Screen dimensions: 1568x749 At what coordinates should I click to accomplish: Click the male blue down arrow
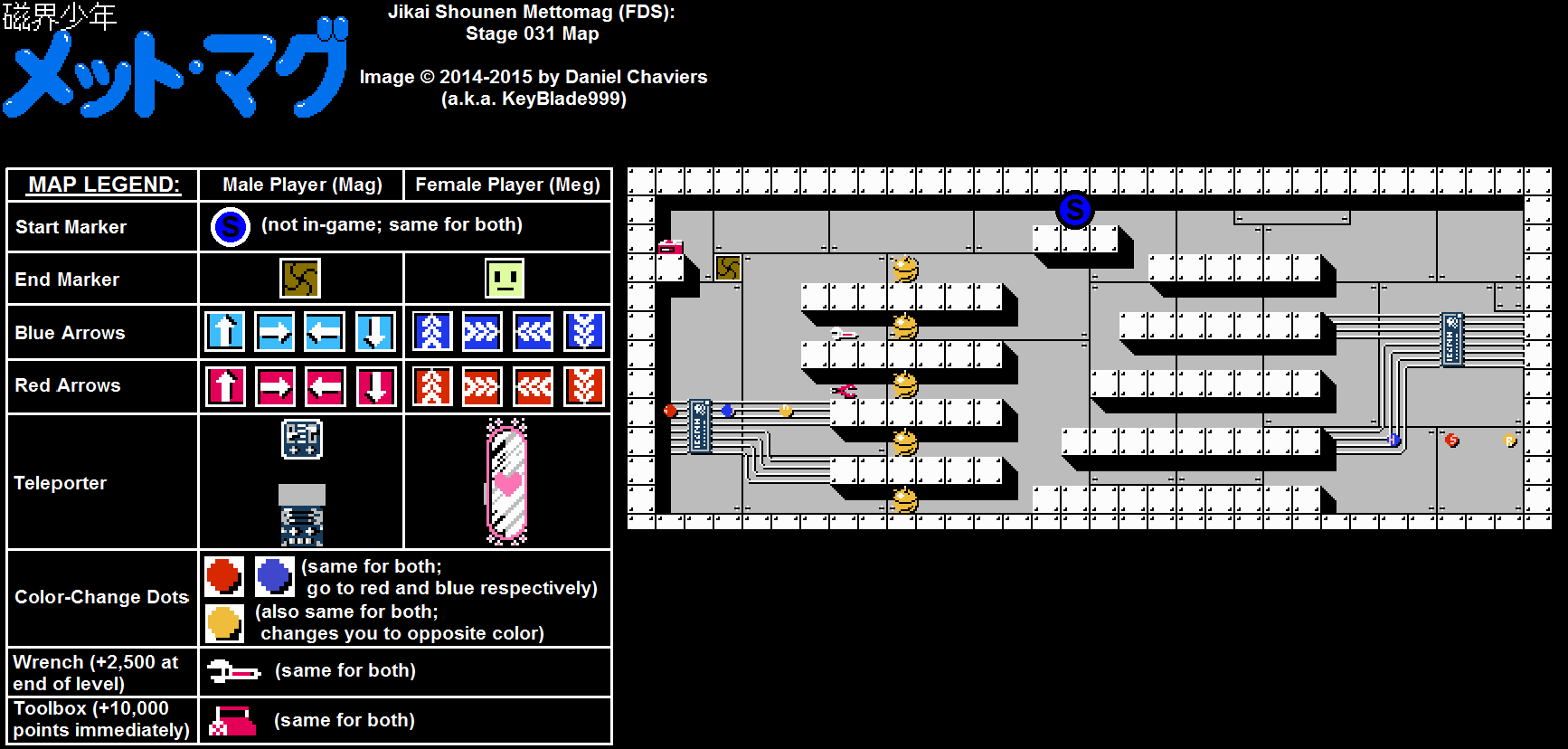(x=374, y=332)
